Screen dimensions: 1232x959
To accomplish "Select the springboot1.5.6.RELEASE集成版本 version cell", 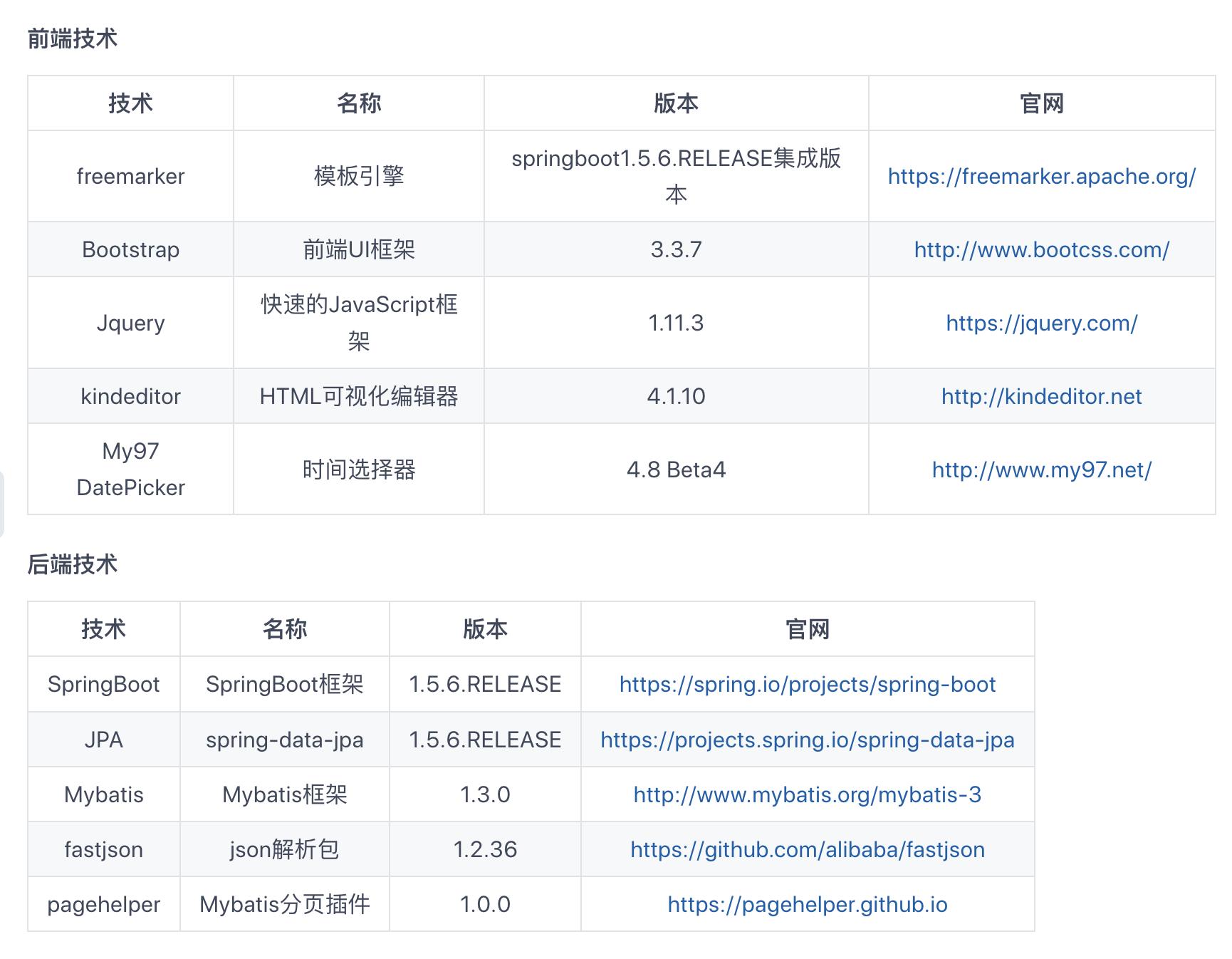I will click(x=677, y=176).
